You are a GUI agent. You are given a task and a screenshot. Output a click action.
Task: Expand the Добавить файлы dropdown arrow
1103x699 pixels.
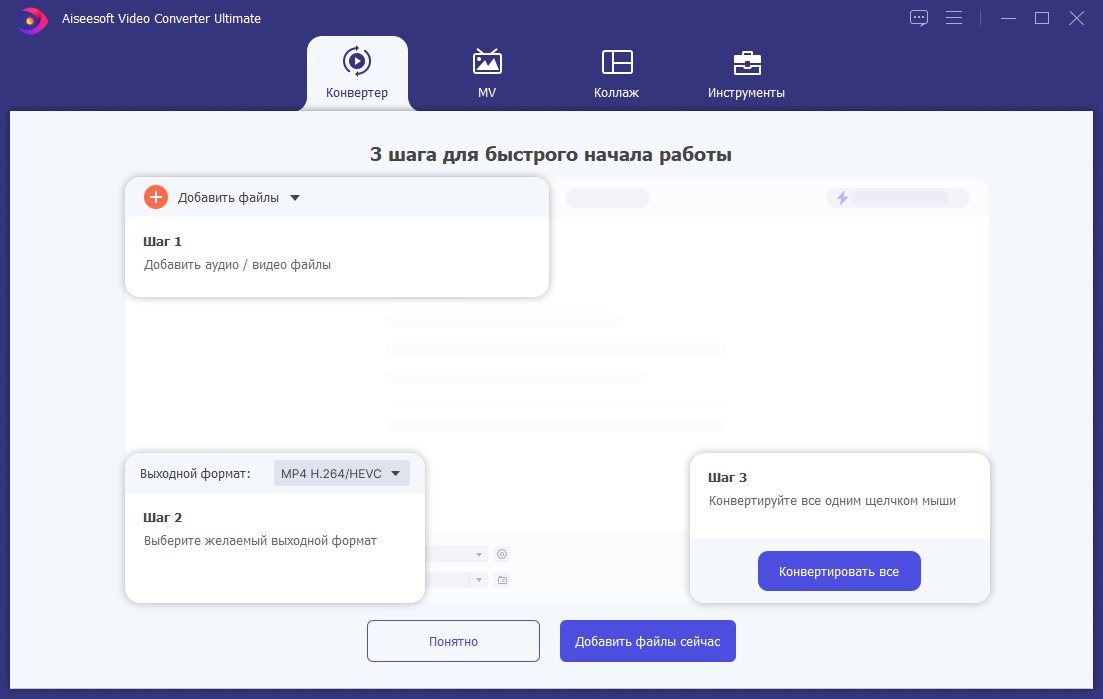(x=295, y=198)
